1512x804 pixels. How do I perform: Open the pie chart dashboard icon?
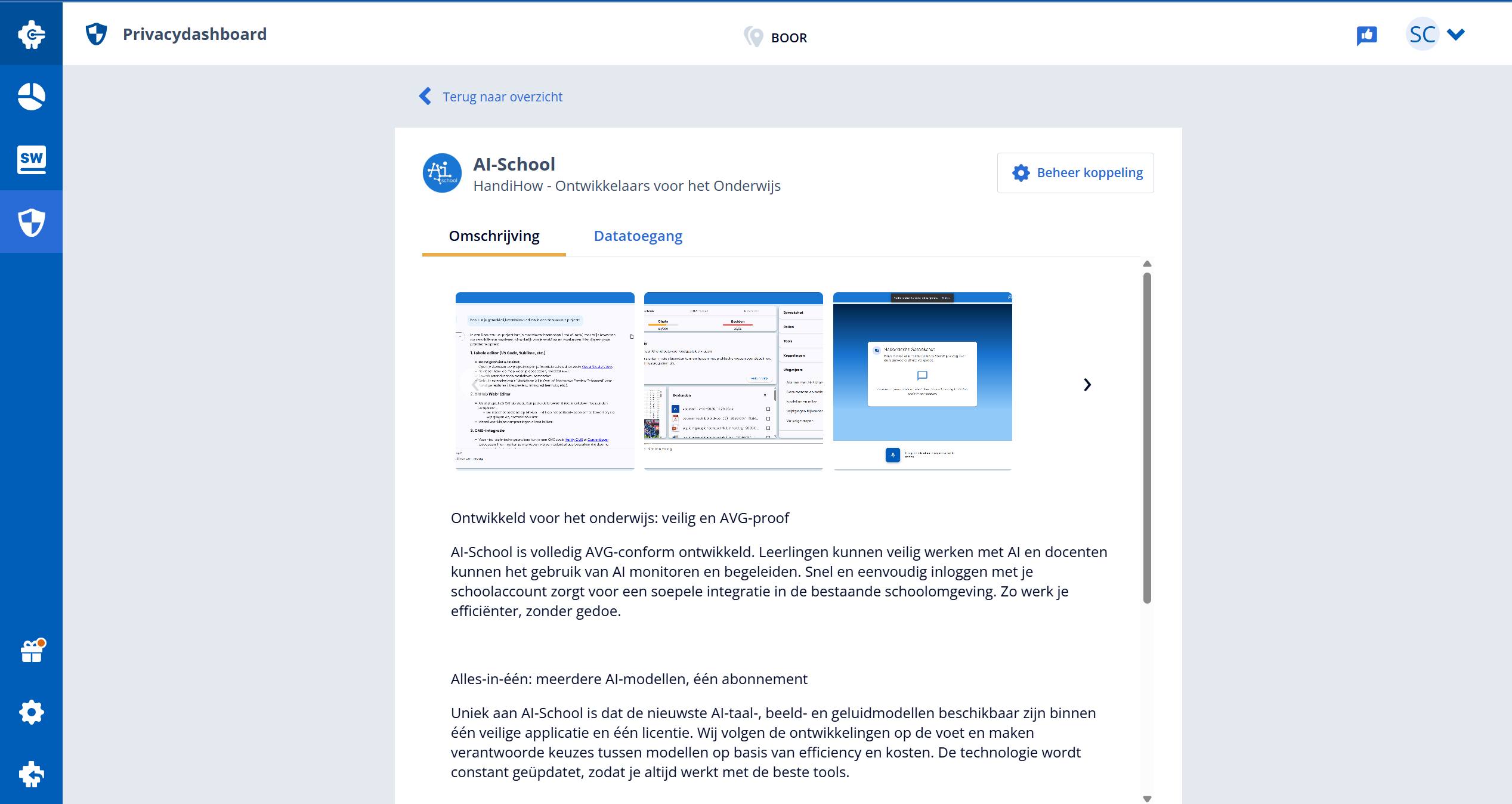[31, 97]
